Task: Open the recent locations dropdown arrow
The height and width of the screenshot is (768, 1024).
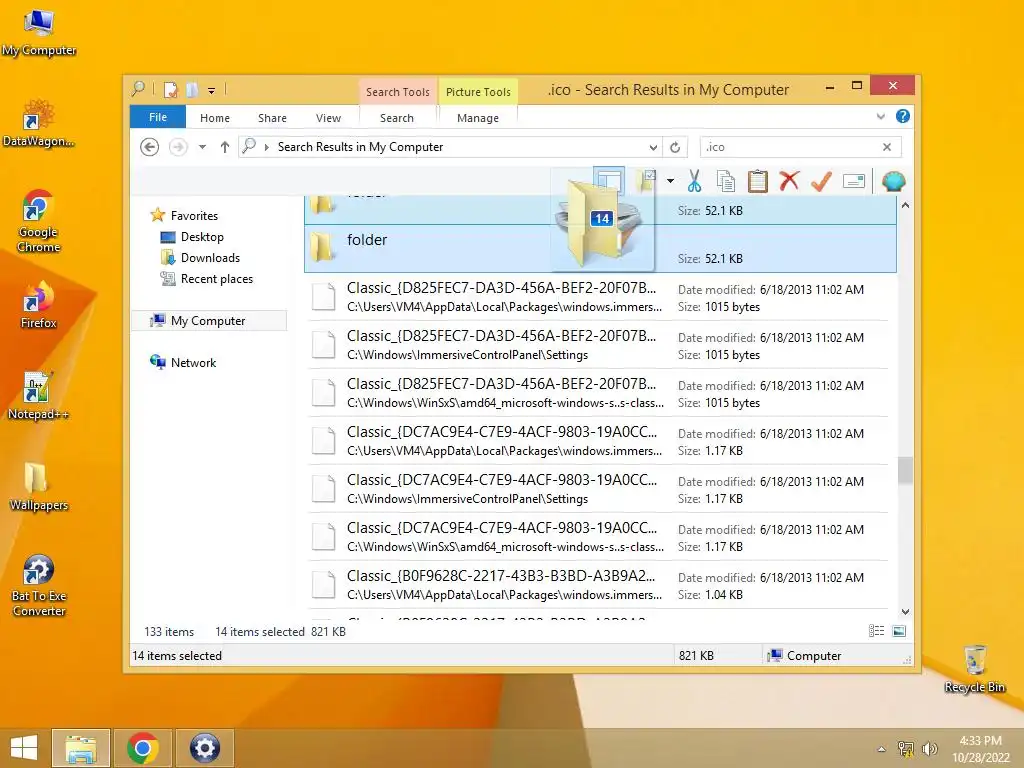Action: 202,147
